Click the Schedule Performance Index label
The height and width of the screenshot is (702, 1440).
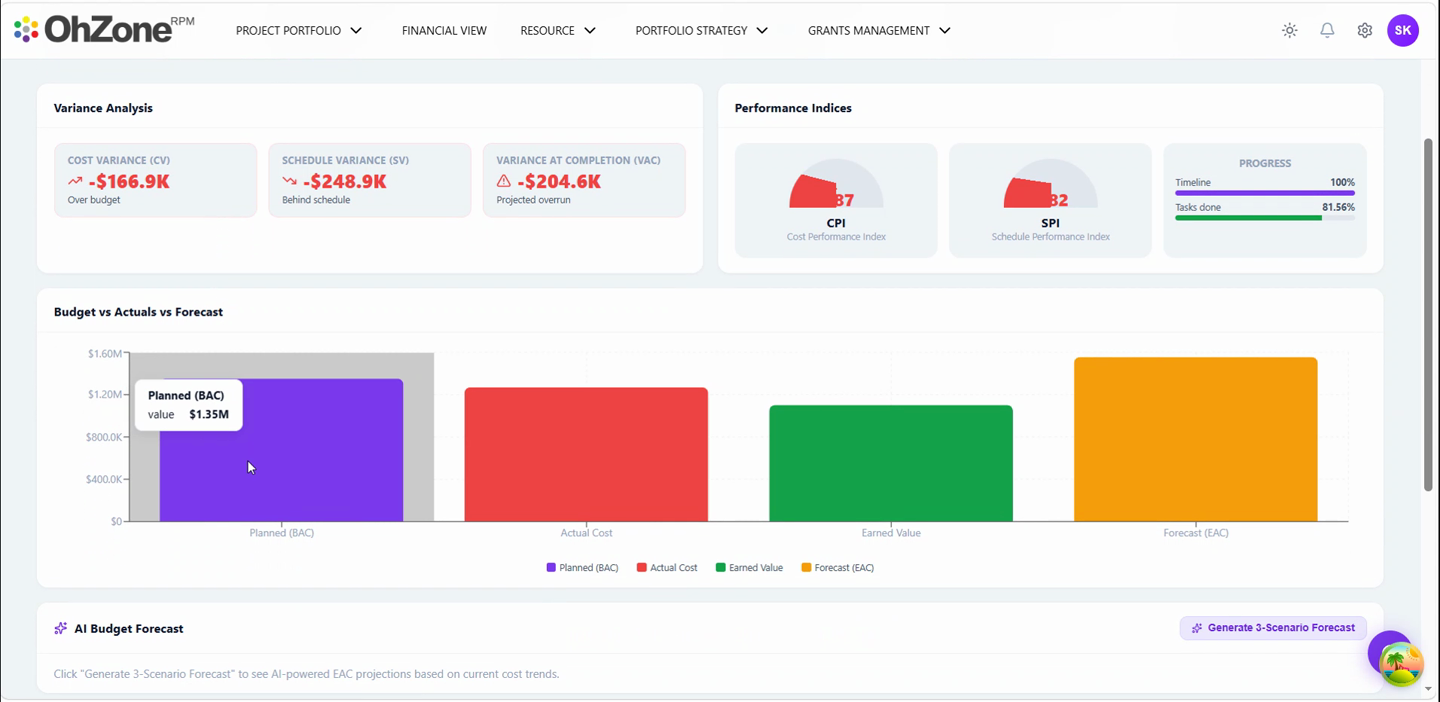click(1050, 237)
